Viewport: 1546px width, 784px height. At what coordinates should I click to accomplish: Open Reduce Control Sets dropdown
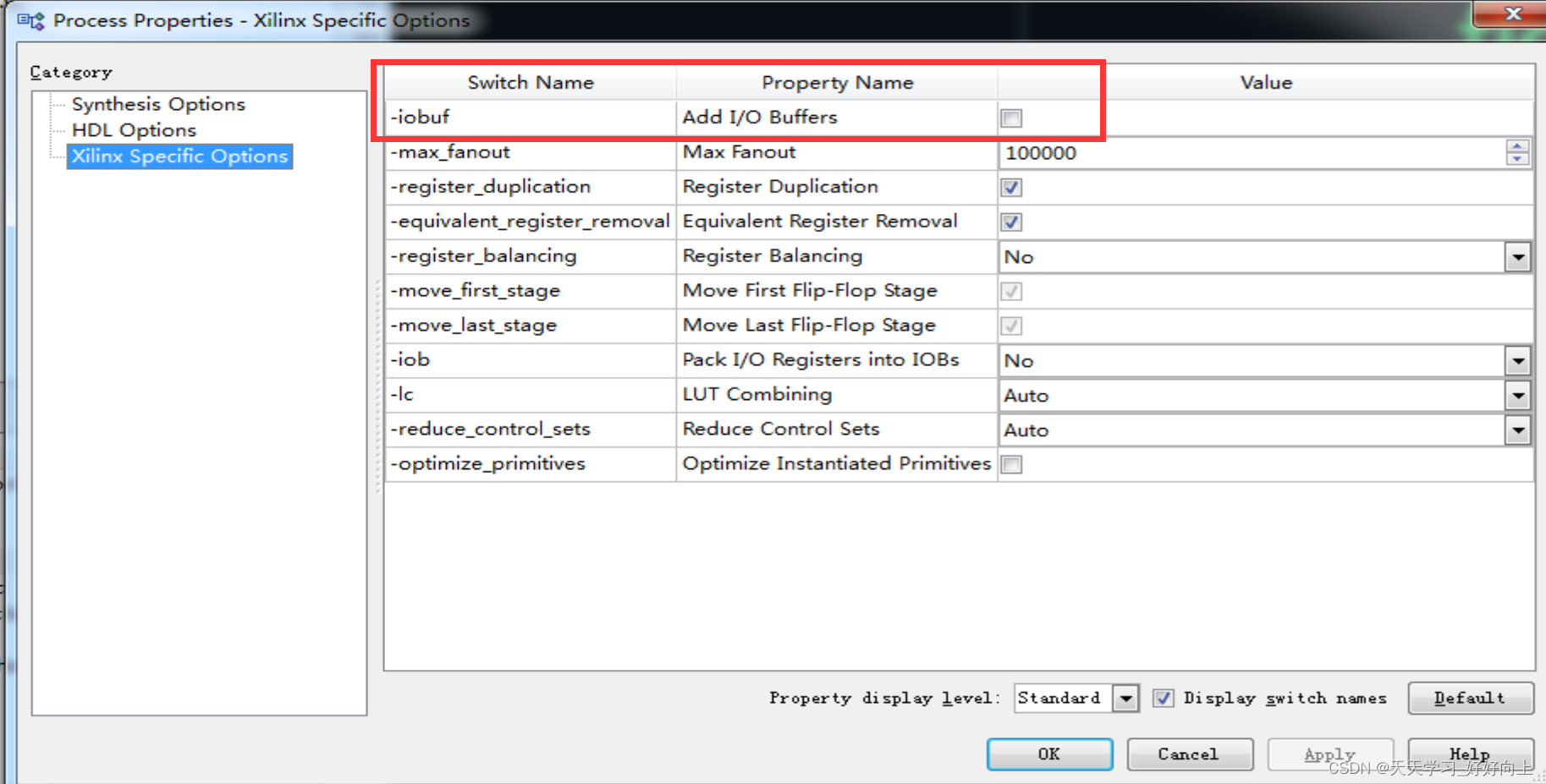coord(1518,430)
